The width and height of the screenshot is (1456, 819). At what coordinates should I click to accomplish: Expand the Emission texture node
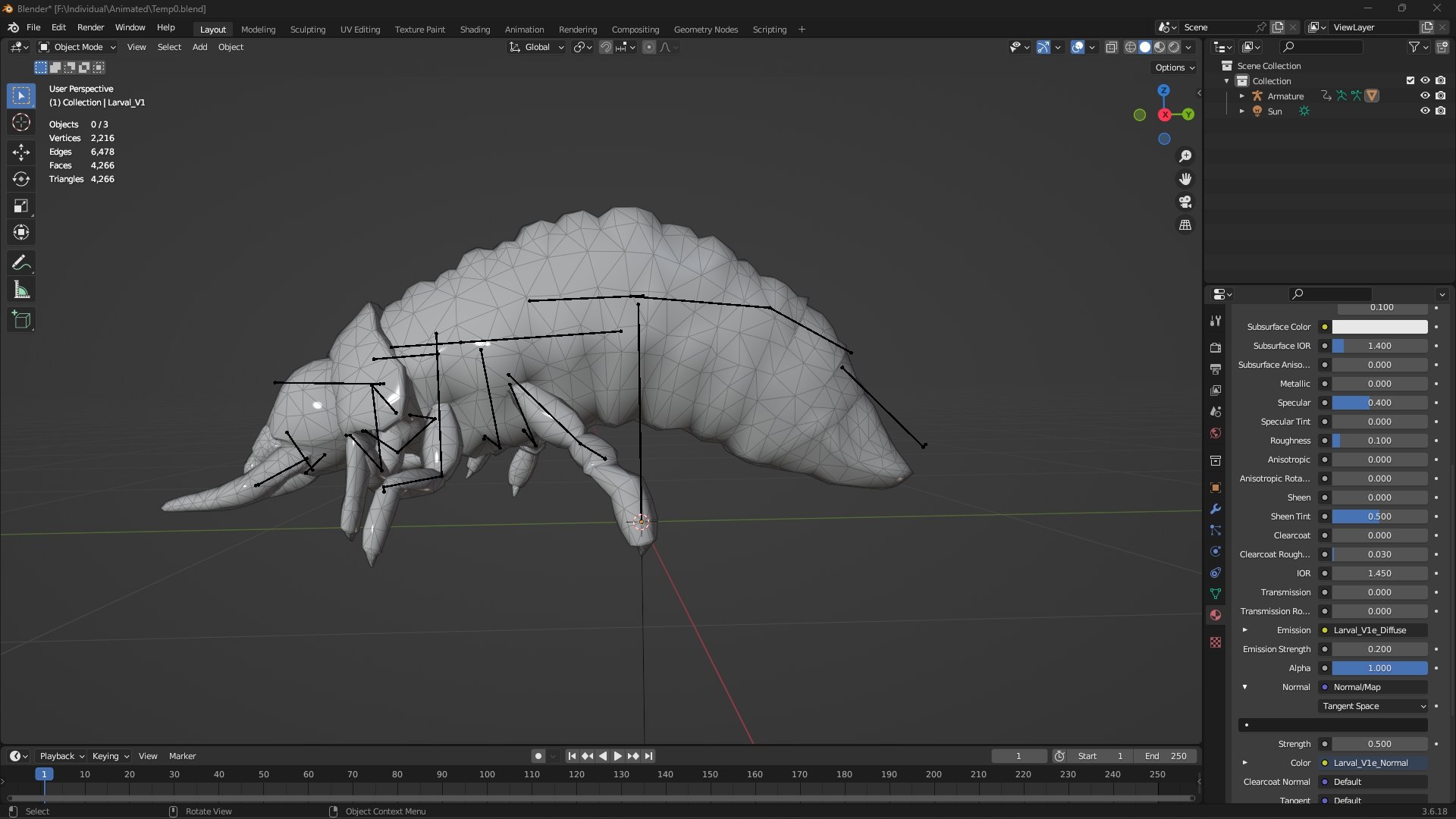(1244, 630)
